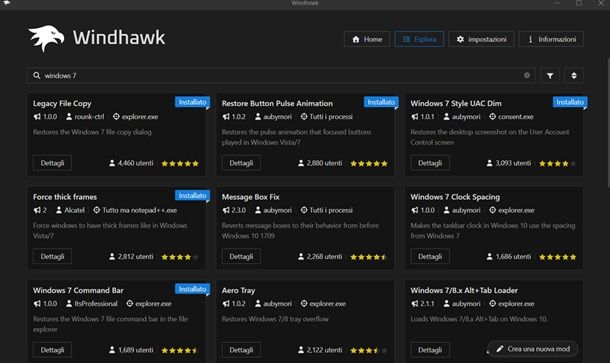This screenshot has width=610, height=363.
Task: Click star rating of Windows 7 Command Bar
Action: 180,350
